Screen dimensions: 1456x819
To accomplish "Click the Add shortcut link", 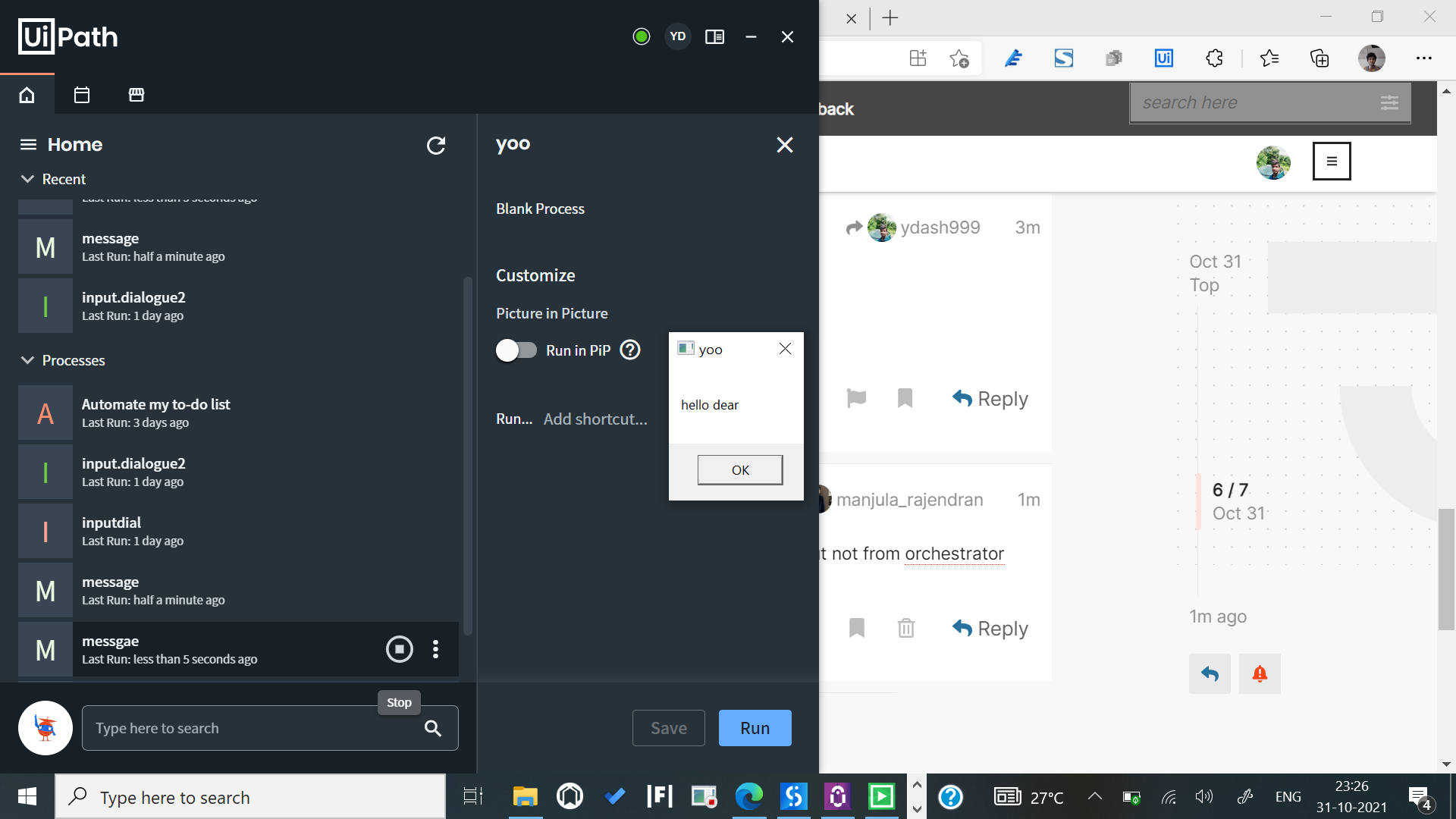I will click(595, 419).
